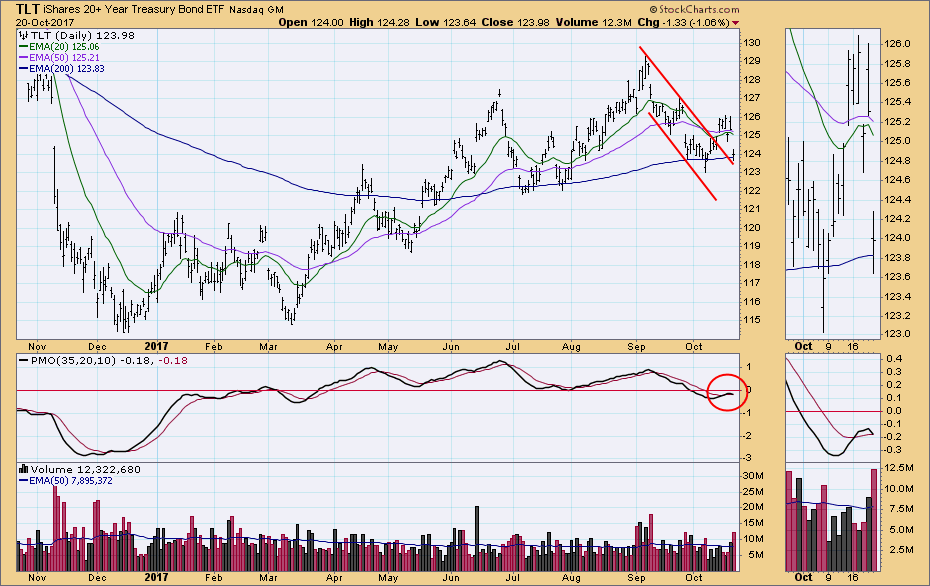Click the -0.3 label on zoomed PMO axis
The width and height of the screenshot is (930, 586).
(894, 450)
